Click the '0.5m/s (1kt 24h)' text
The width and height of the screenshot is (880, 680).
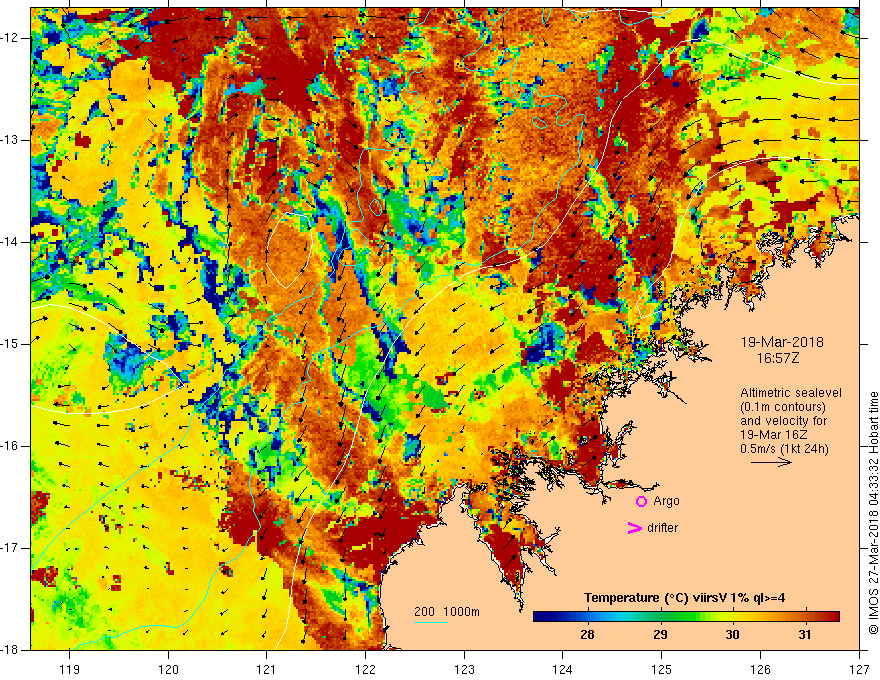click(x=784, y=449)
